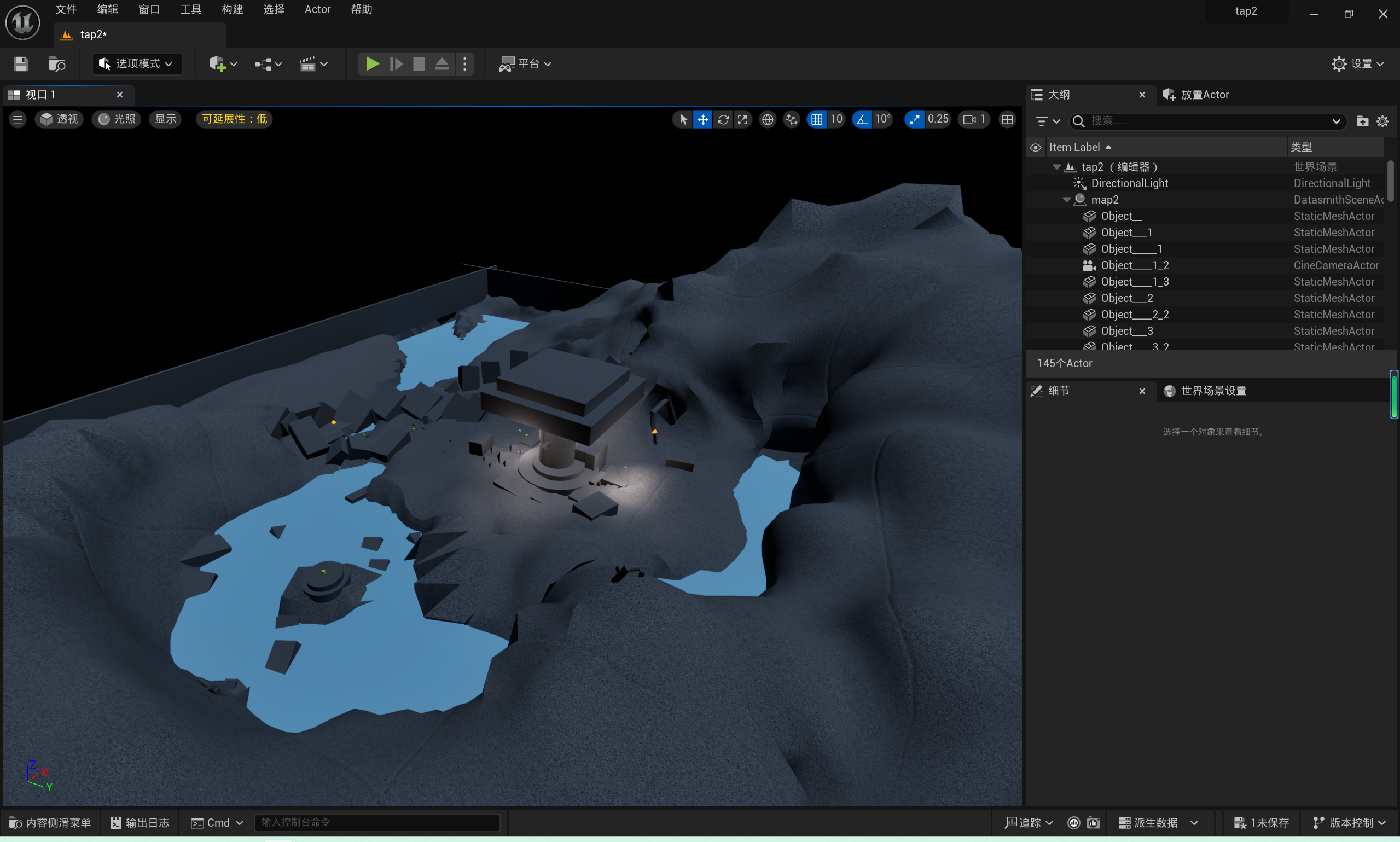Start Play in Editor with green arrow
Screen dimensions: 1400x842
tap(372, 63)
